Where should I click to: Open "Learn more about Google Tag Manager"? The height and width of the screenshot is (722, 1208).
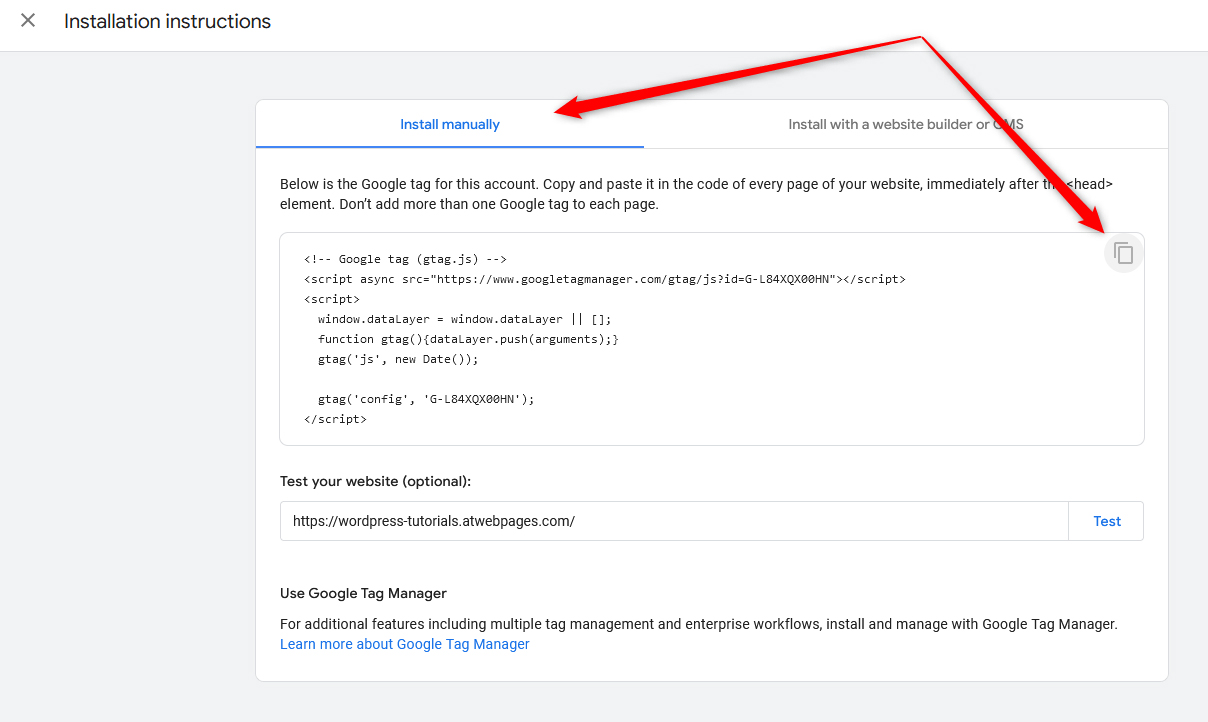point(404,644)
